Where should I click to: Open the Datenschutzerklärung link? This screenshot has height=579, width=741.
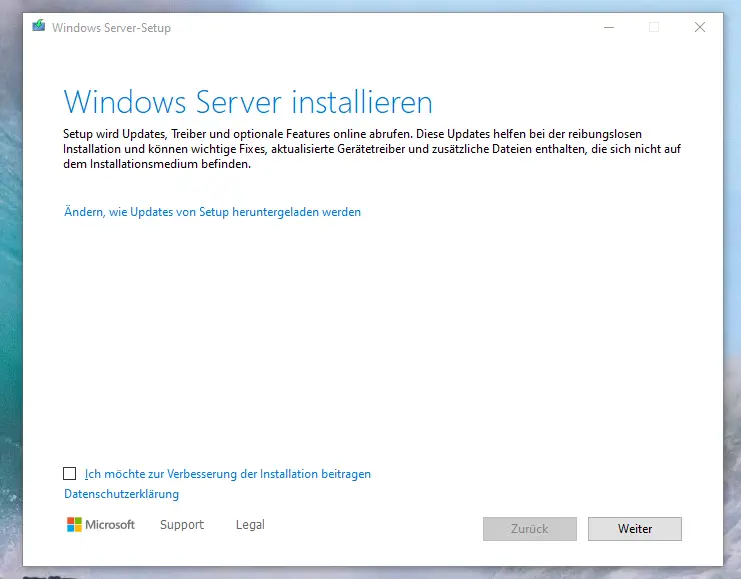(121, 494)
